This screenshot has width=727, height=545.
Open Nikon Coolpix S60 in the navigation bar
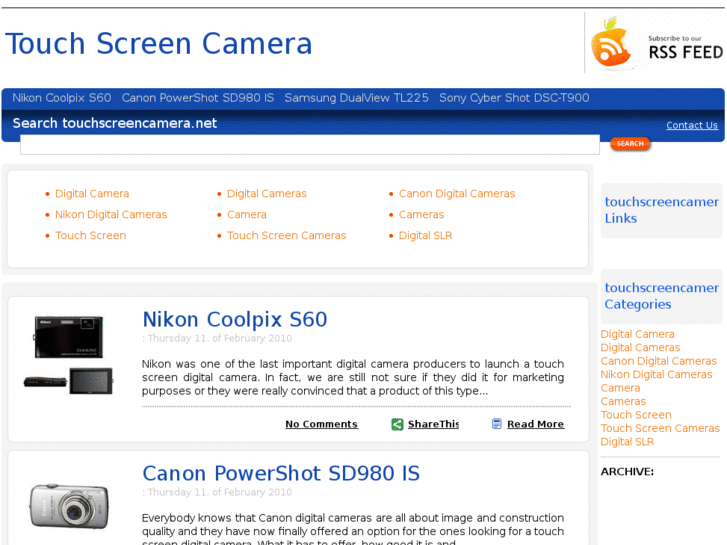point(62,98)
